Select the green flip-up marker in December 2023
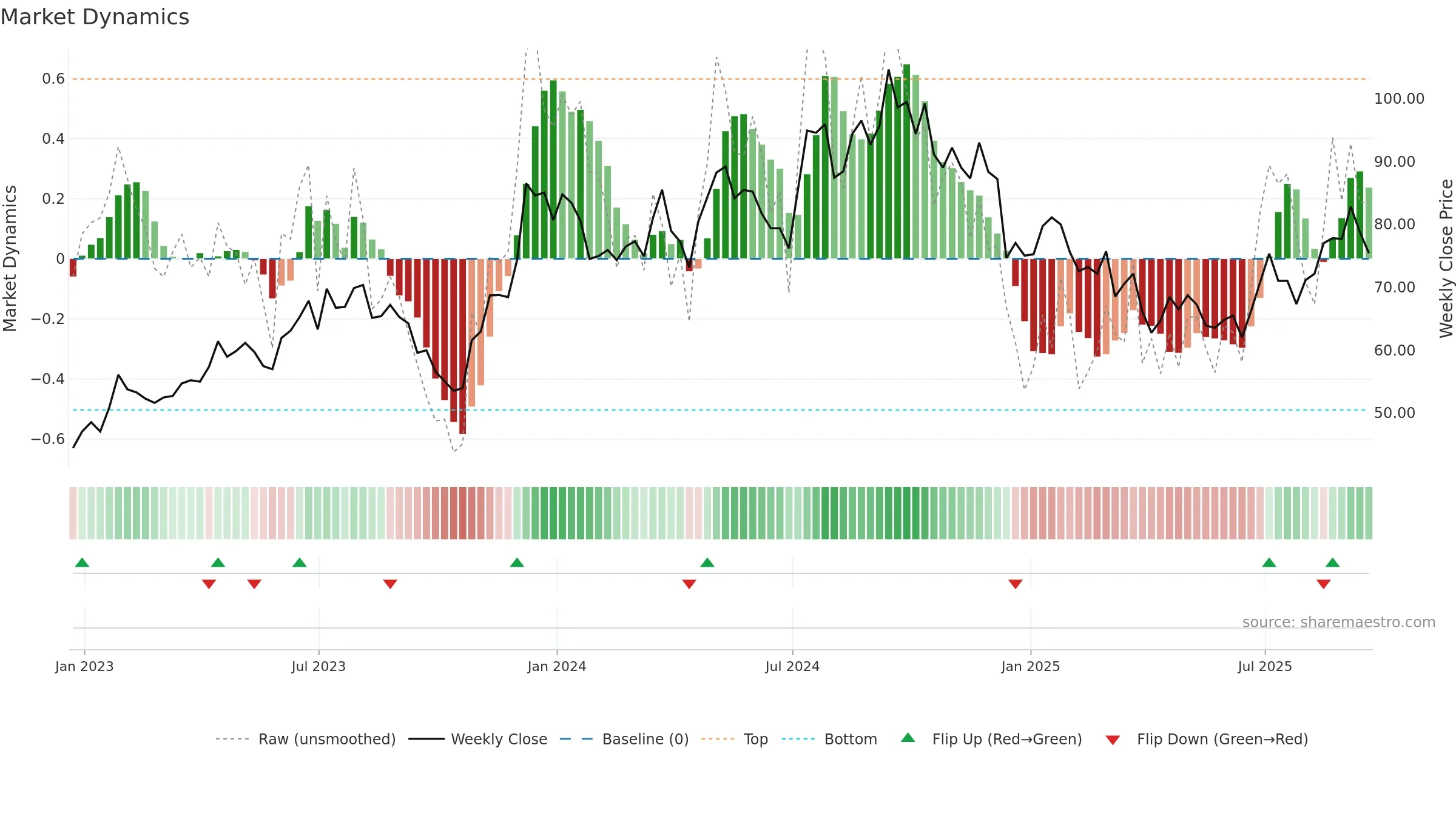The width and height of the screenshot is (1456, 819). 517,562
